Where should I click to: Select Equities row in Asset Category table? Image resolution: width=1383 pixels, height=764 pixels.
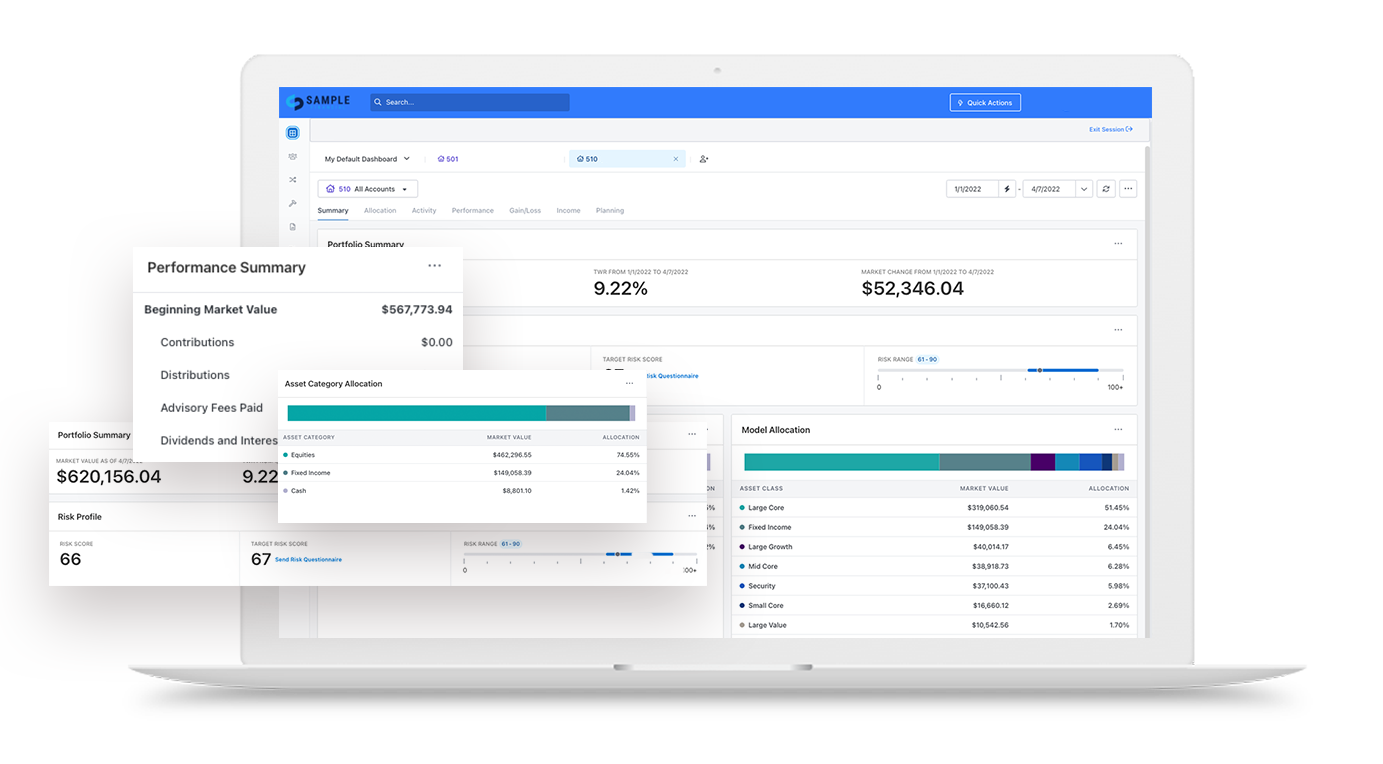tap(461, 455)
